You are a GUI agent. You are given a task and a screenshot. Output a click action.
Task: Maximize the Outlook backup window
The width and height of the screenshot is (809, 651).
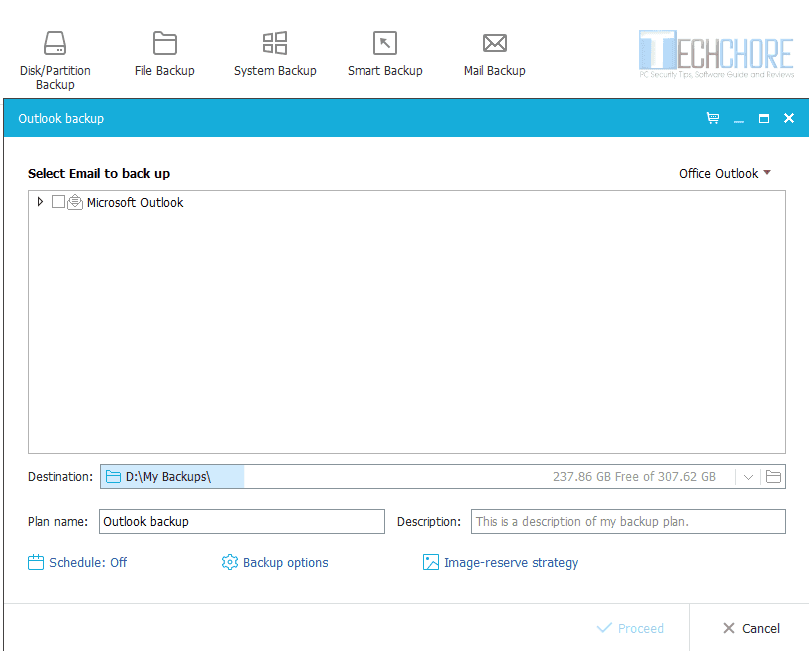point(764,119)
